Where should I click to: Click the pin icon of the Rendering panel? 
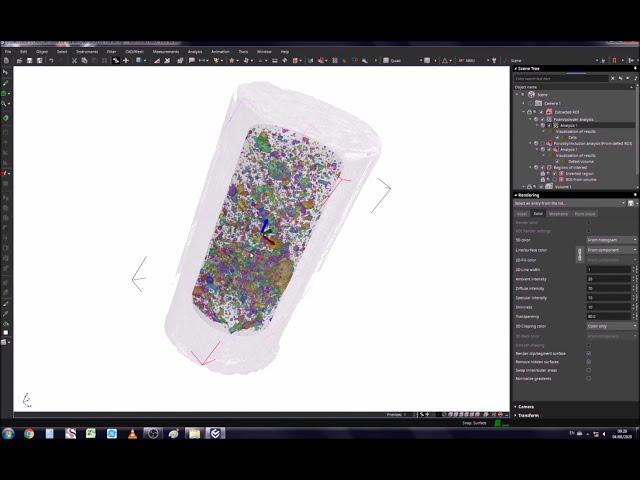[635, 195]
